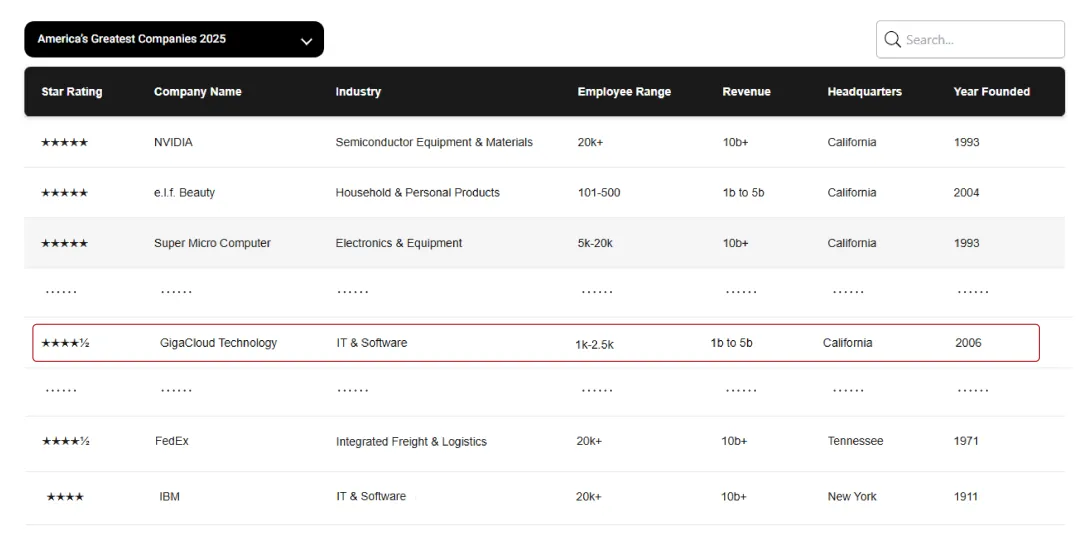Open the FedEx company entry
The height and width of the screenshot is (550, 1080).
tap(172, 441)
